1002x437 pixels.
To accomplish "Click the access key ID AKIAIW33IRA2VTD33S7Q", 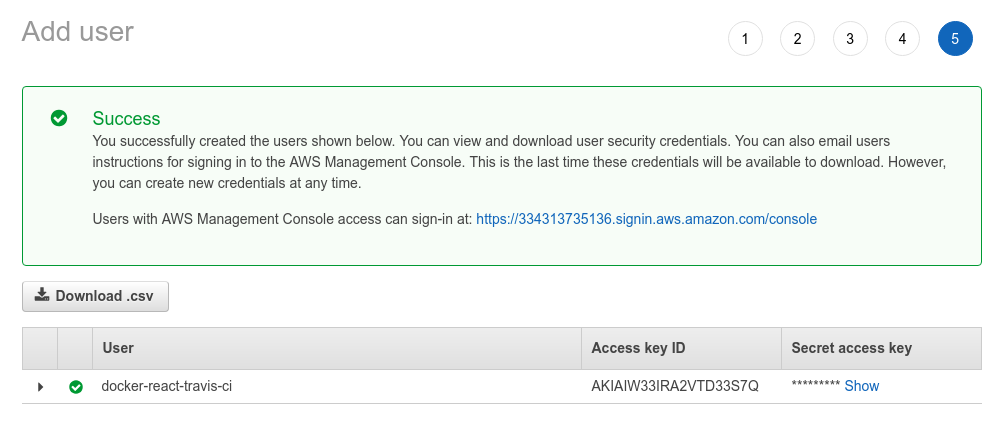I will pyautogui.click(x=675, y=386).
